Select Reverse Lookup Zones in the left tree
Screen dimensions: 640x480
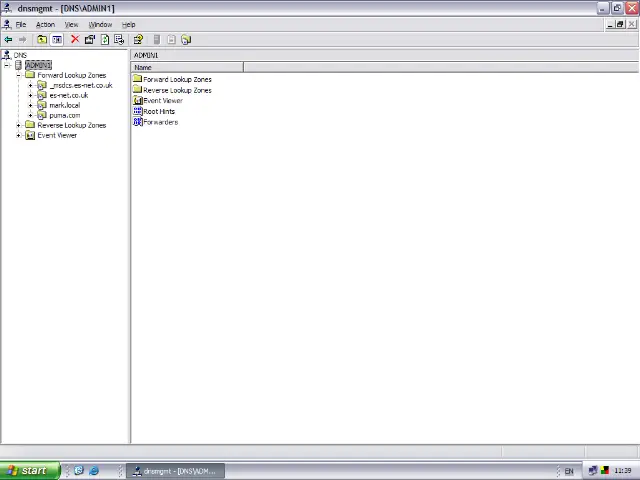point(72,125)
